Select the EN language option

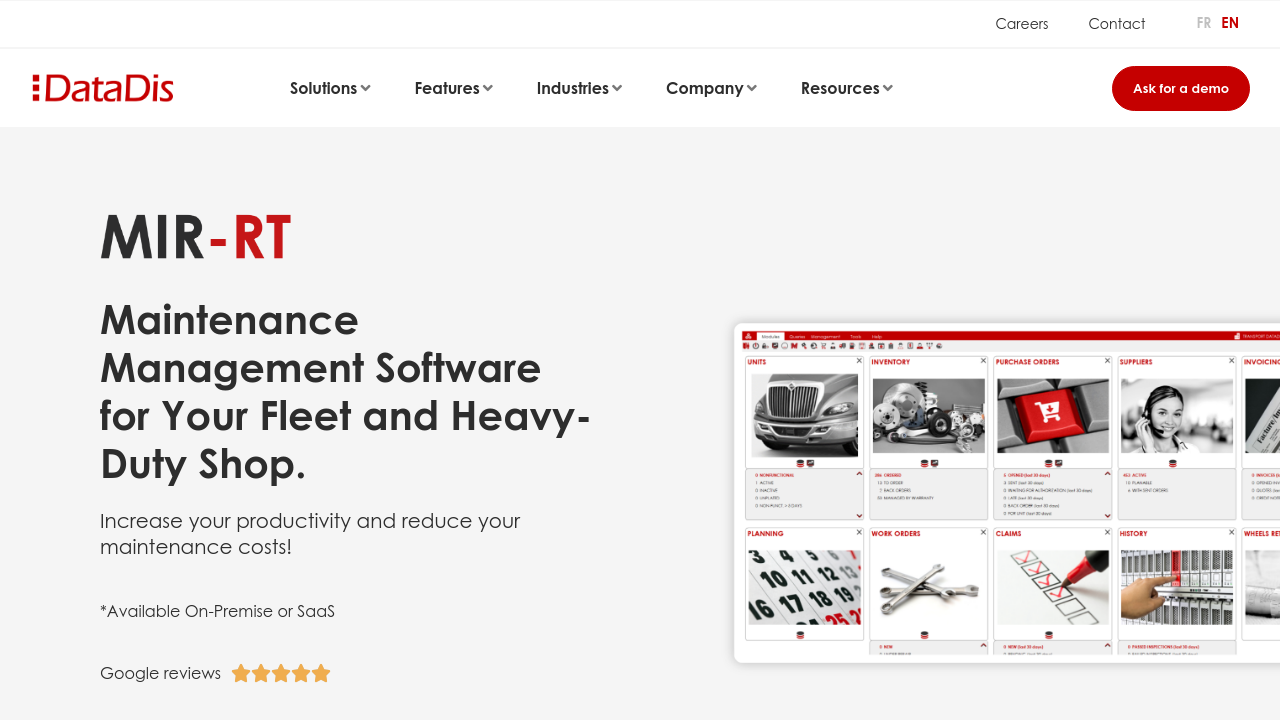pyautogui.click(x=1230, y=23)
